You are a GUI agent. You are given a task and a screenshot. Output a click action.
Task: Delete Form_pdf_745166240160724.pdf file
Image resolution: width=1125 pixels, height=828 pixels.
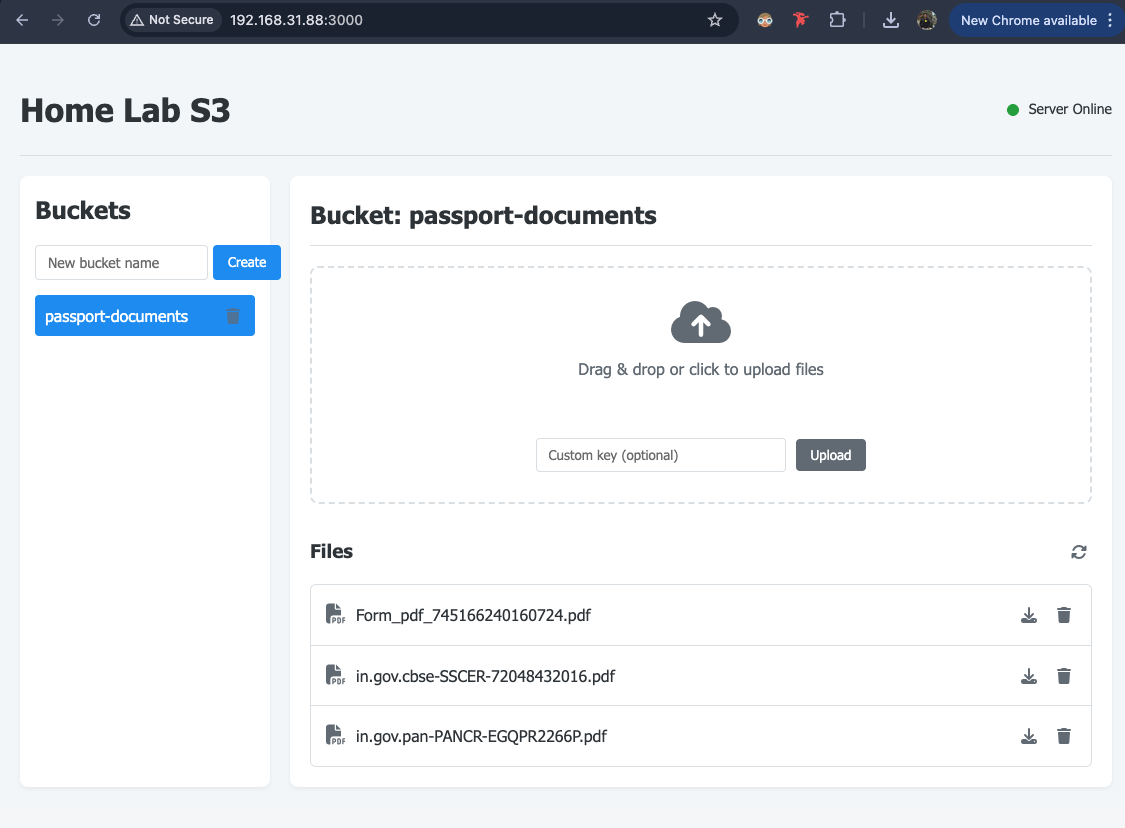[x=1064, y=615]
